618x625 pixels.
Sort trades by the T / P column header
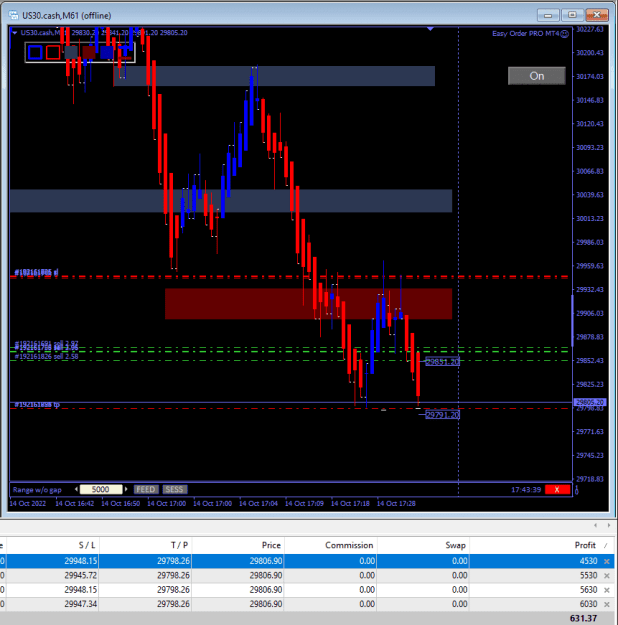point(179,545)
